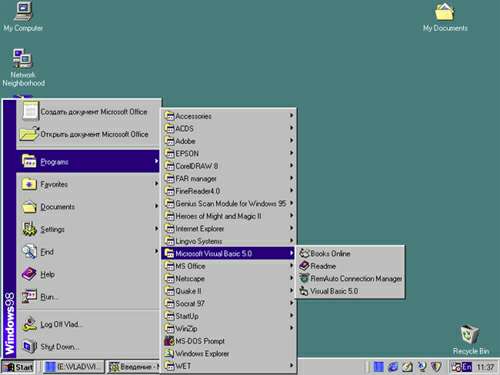This screenshot has width=500, height=375.
Task: Click the RemAuto Connection Manager icon
Action: [x=304, y=278]
